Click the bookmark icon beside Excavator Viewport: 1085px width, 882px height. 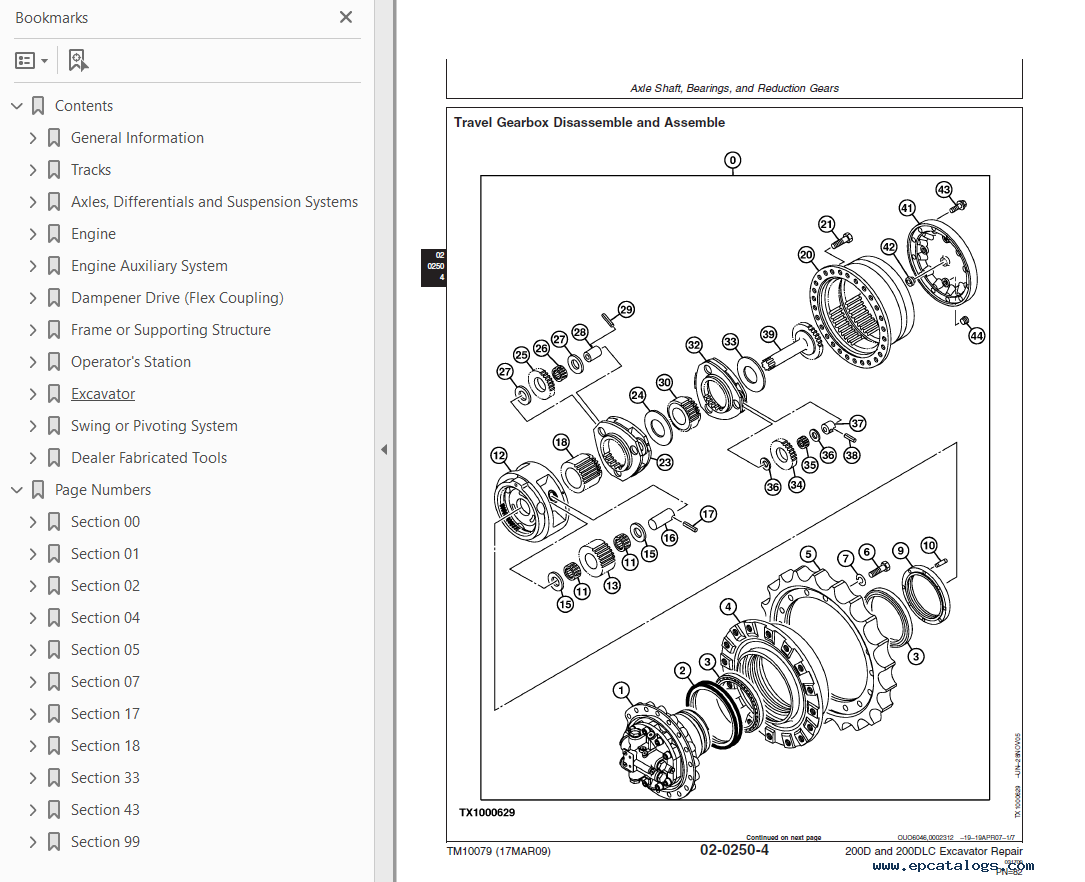point(54,394)
